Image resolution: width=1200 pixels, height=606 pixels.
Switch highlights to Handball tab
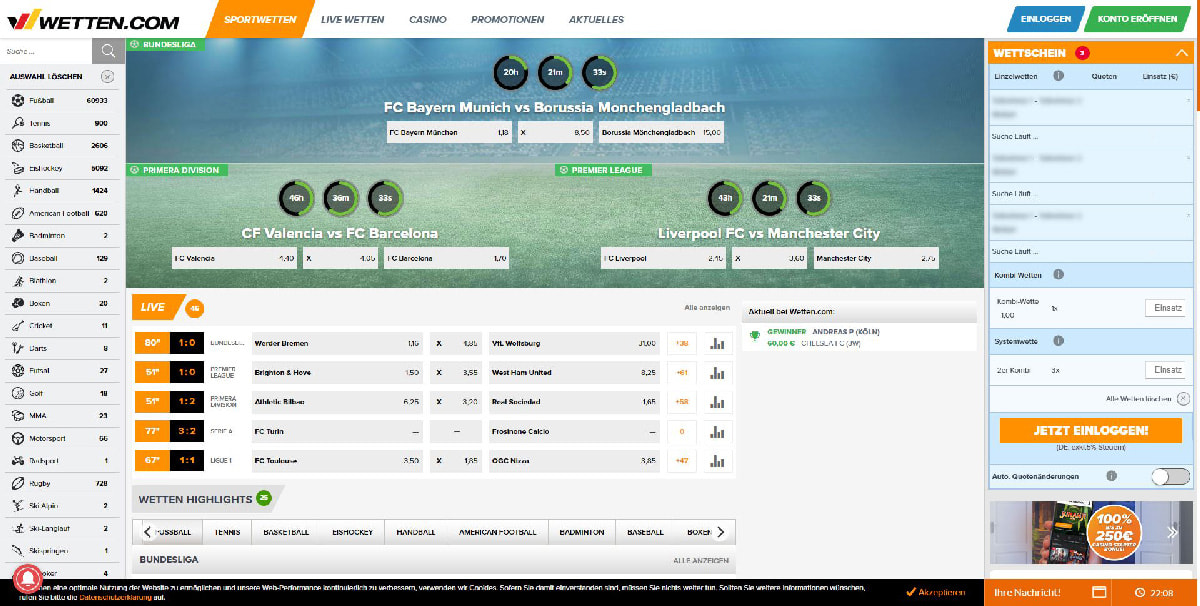point(416,532)
